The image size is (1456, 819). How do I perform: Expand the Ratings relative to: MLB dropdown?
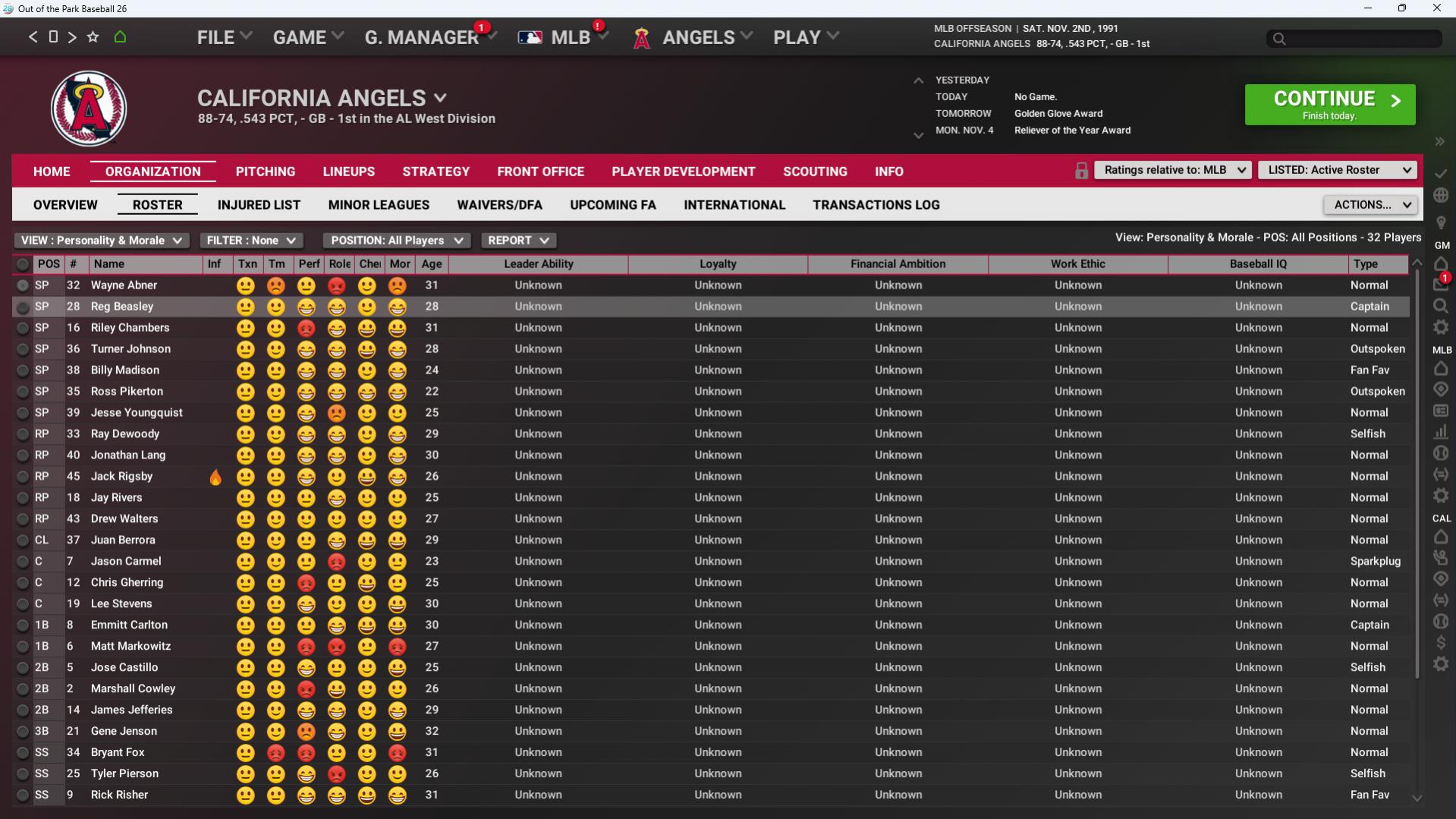pos(1174,170)
